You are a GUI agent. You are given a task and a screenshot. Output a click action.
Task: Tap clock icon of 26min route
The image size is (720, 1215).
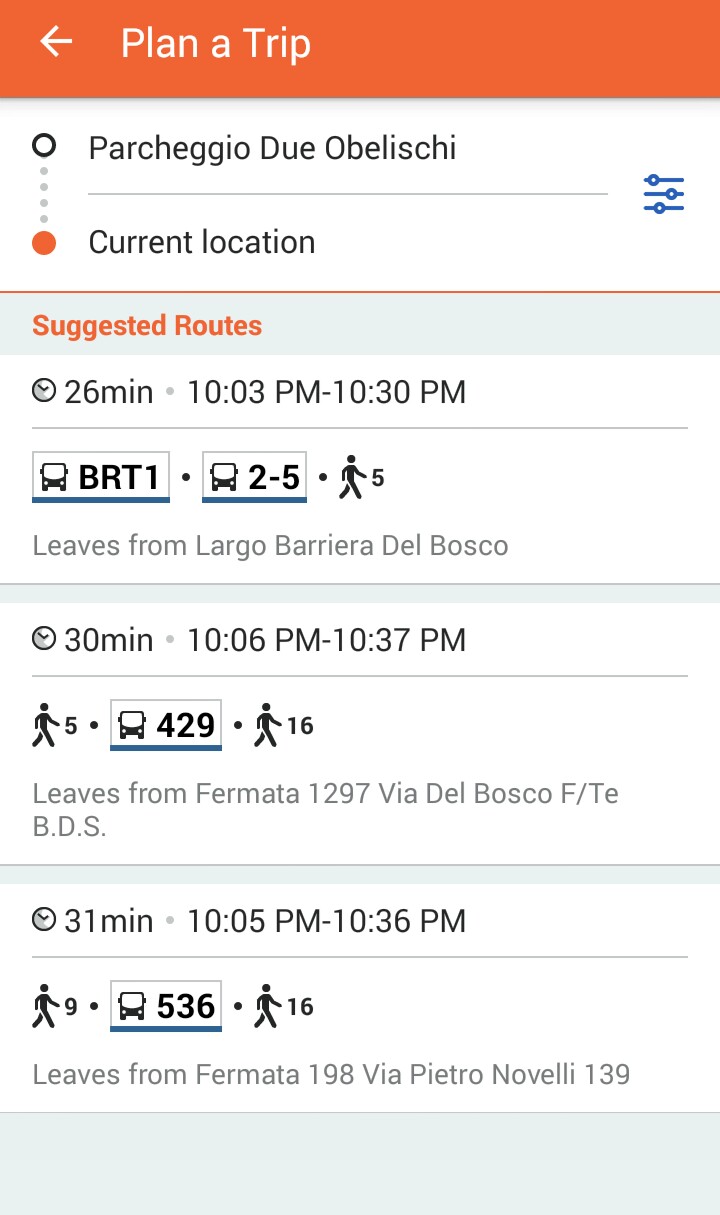coord(44,391)
